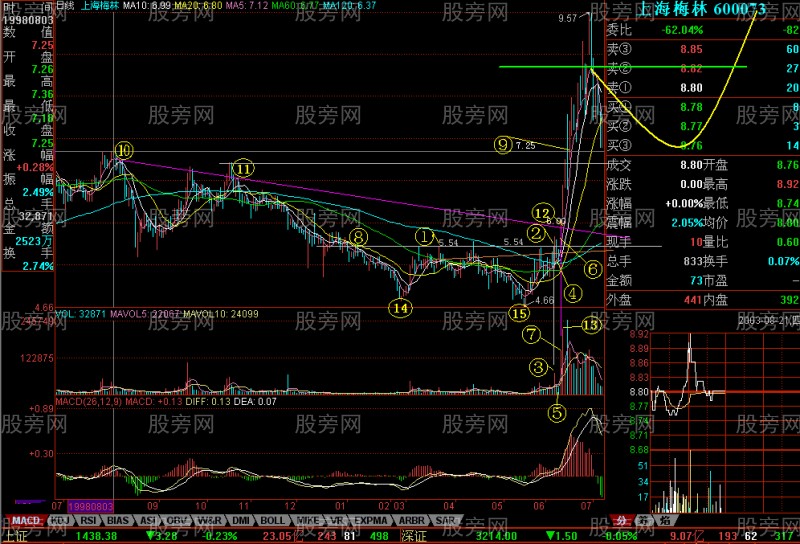Select the EXPMA indicator tab

point(370,521)
